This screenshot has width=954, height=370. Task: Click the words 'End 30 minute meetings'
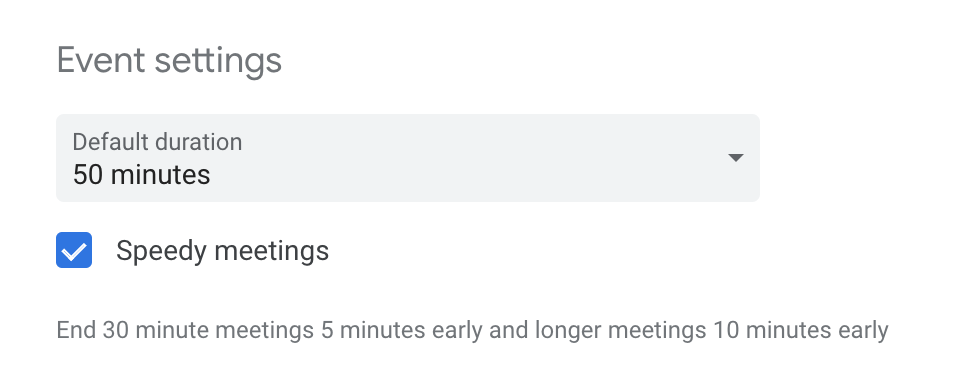[x=185, y=330]
